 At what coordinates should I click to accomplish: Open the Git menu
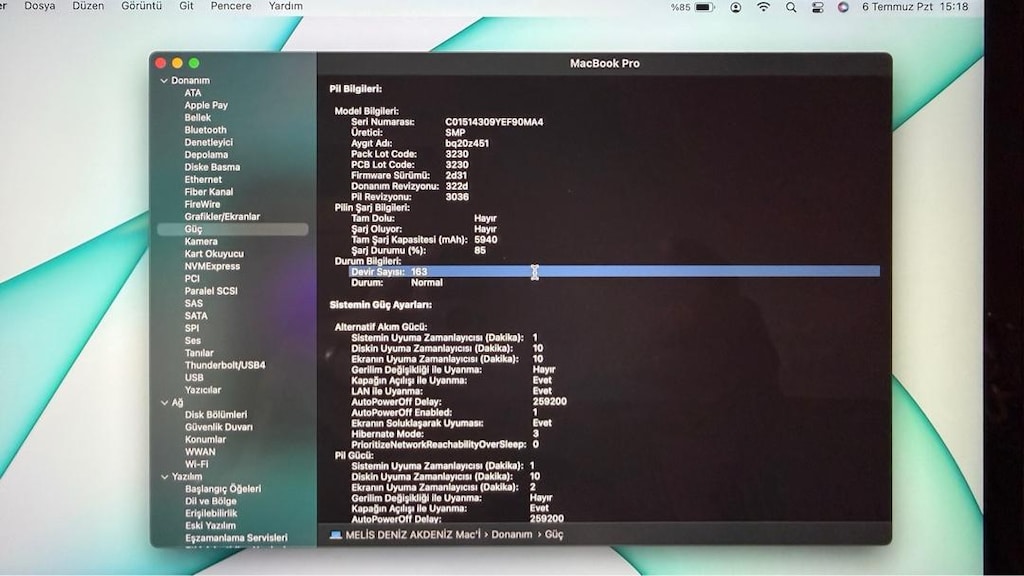[x=186, y=6]
